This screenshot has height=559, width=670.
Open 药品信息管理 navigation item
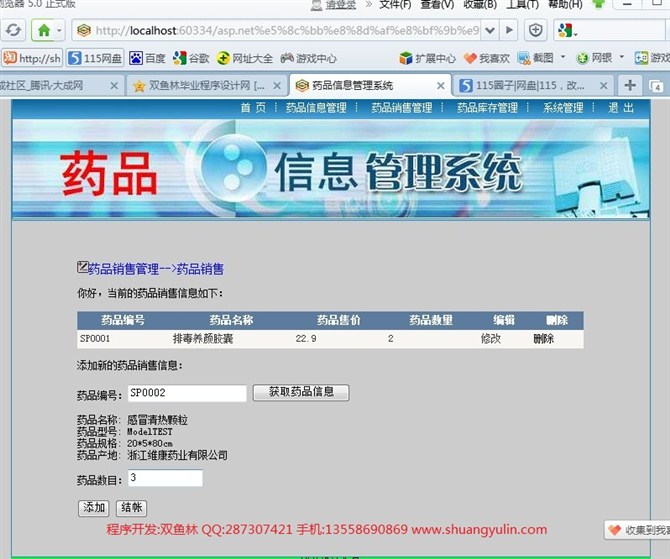(x=316, y=107)
